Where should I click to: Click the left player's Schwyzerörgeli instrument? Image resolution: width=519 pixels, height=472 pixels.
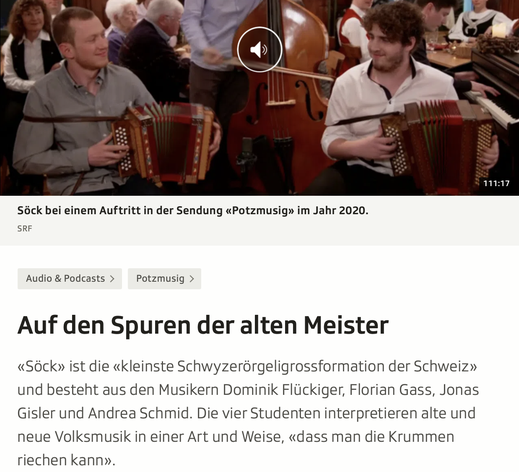(163, 142)
